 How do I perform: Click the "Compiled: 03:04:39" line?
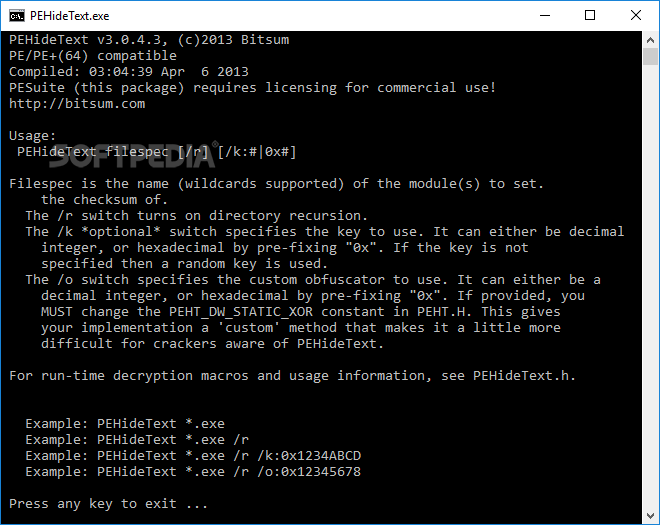click(128, 71)
